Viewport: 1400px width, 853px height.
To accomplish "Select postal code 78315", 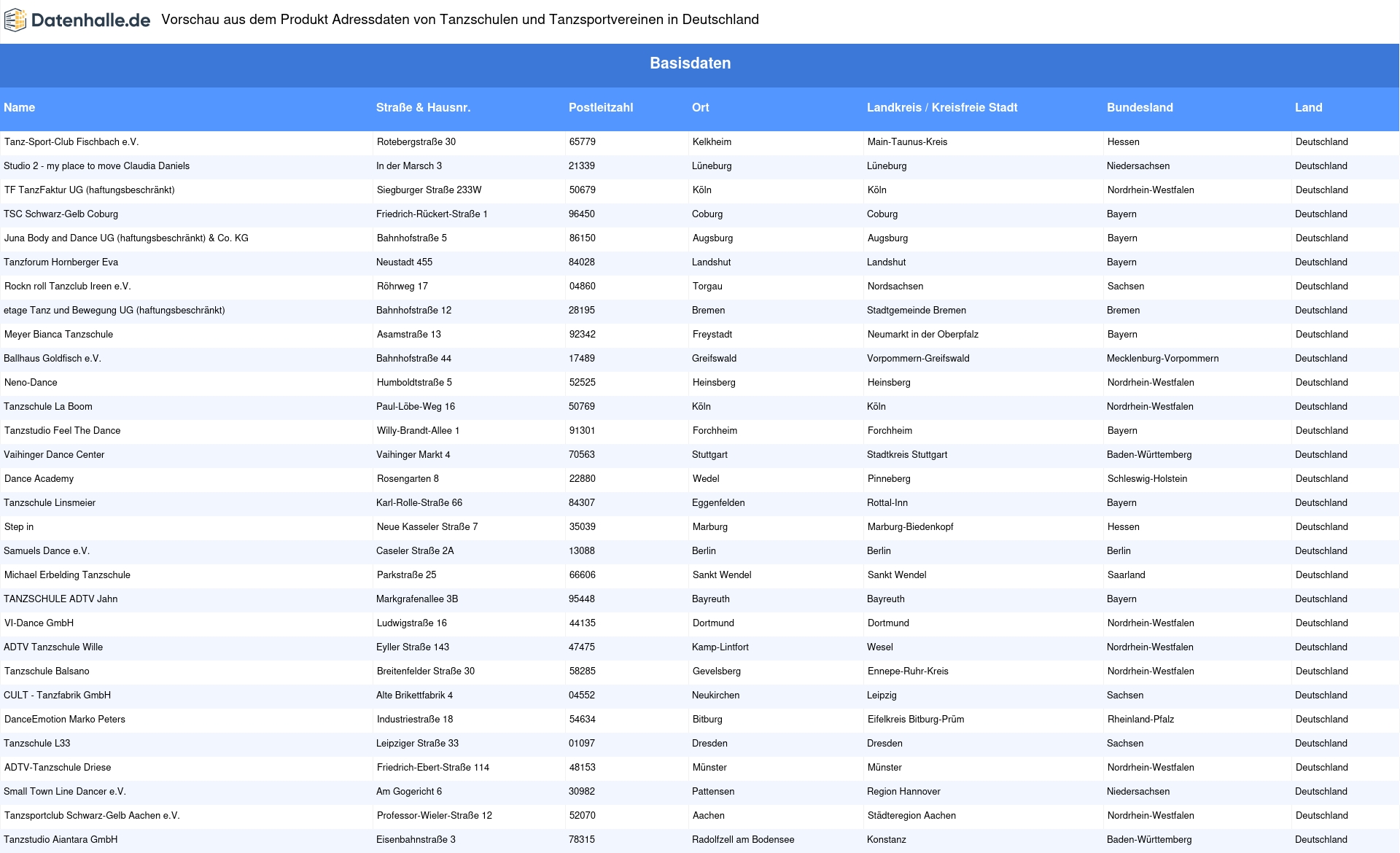I will click(x=582, y=839).
